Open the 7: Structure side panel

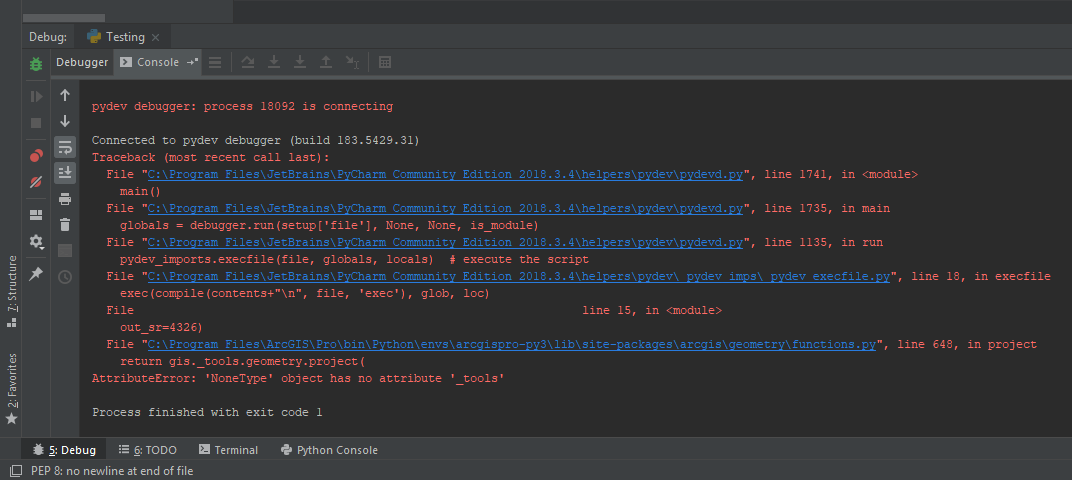tap(12, 291)
